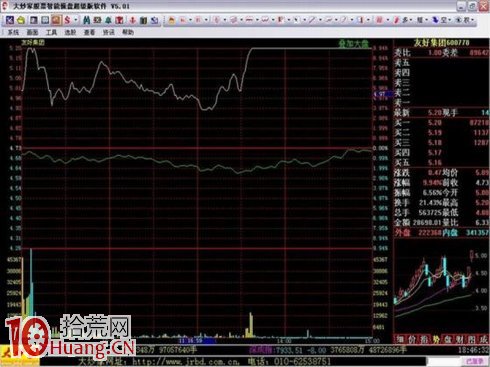Open the 资讯 menu
The image size is (490, 367).
click(108, 32)
